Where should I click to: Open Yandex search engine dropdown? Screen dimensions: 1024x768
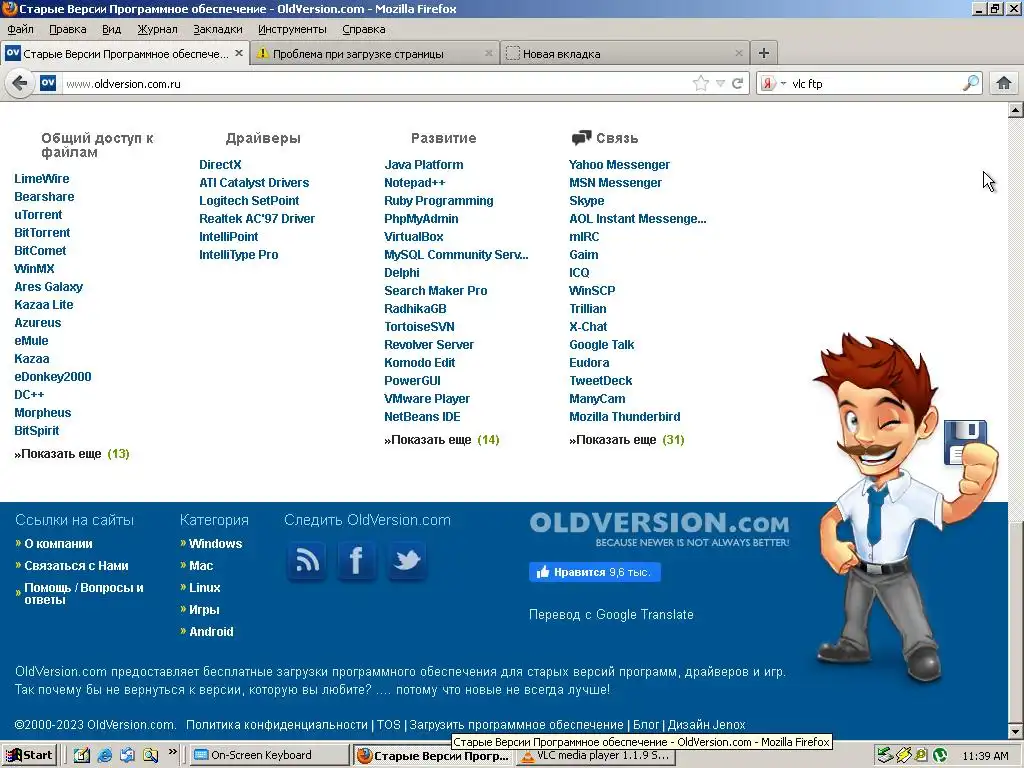tap(774, 83)
